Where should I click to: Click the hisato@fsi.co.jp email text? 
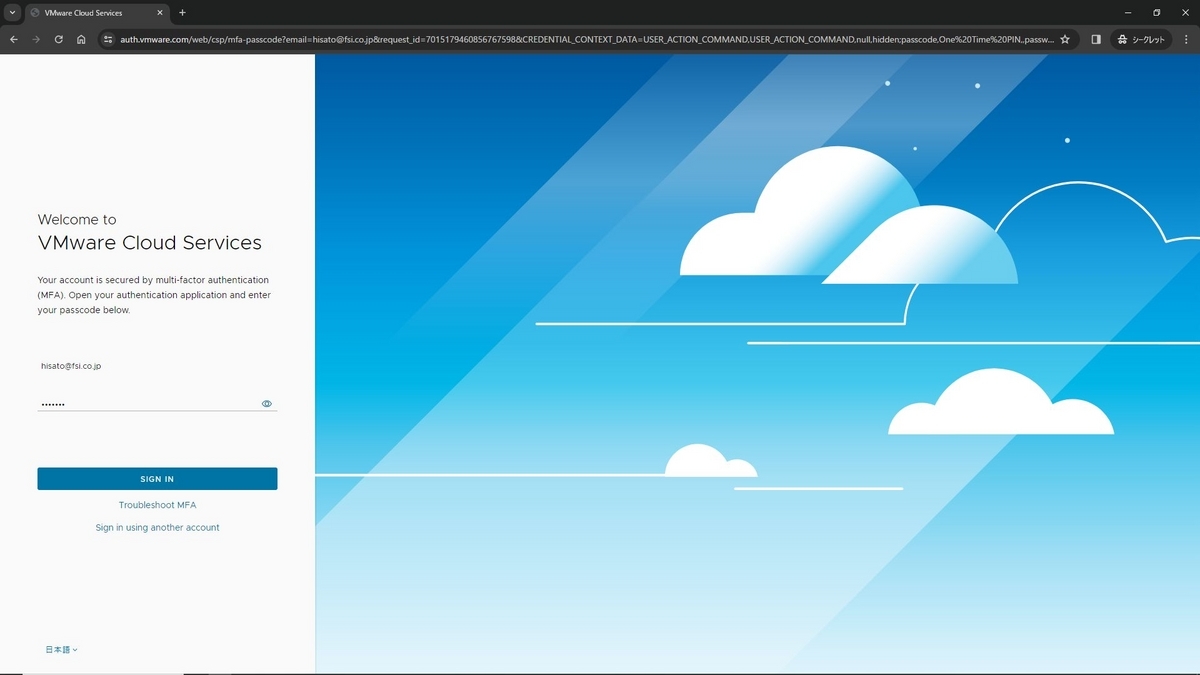70,366
